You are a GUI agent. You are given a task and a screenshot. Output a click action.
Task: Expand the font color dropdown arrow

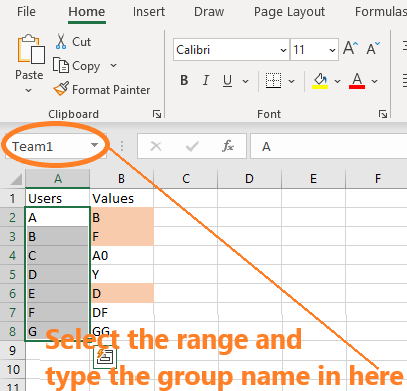pos(374,81)
